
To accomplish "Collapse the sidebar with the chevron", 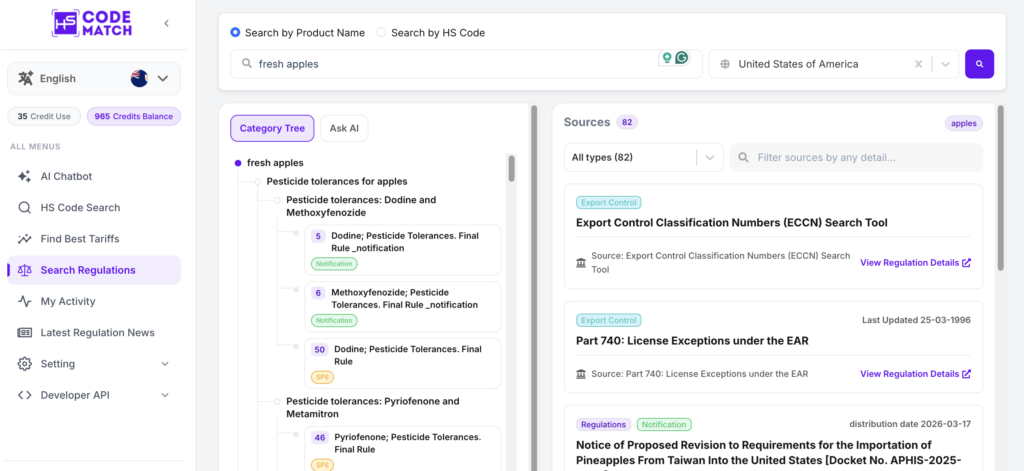I will [167, 24].
